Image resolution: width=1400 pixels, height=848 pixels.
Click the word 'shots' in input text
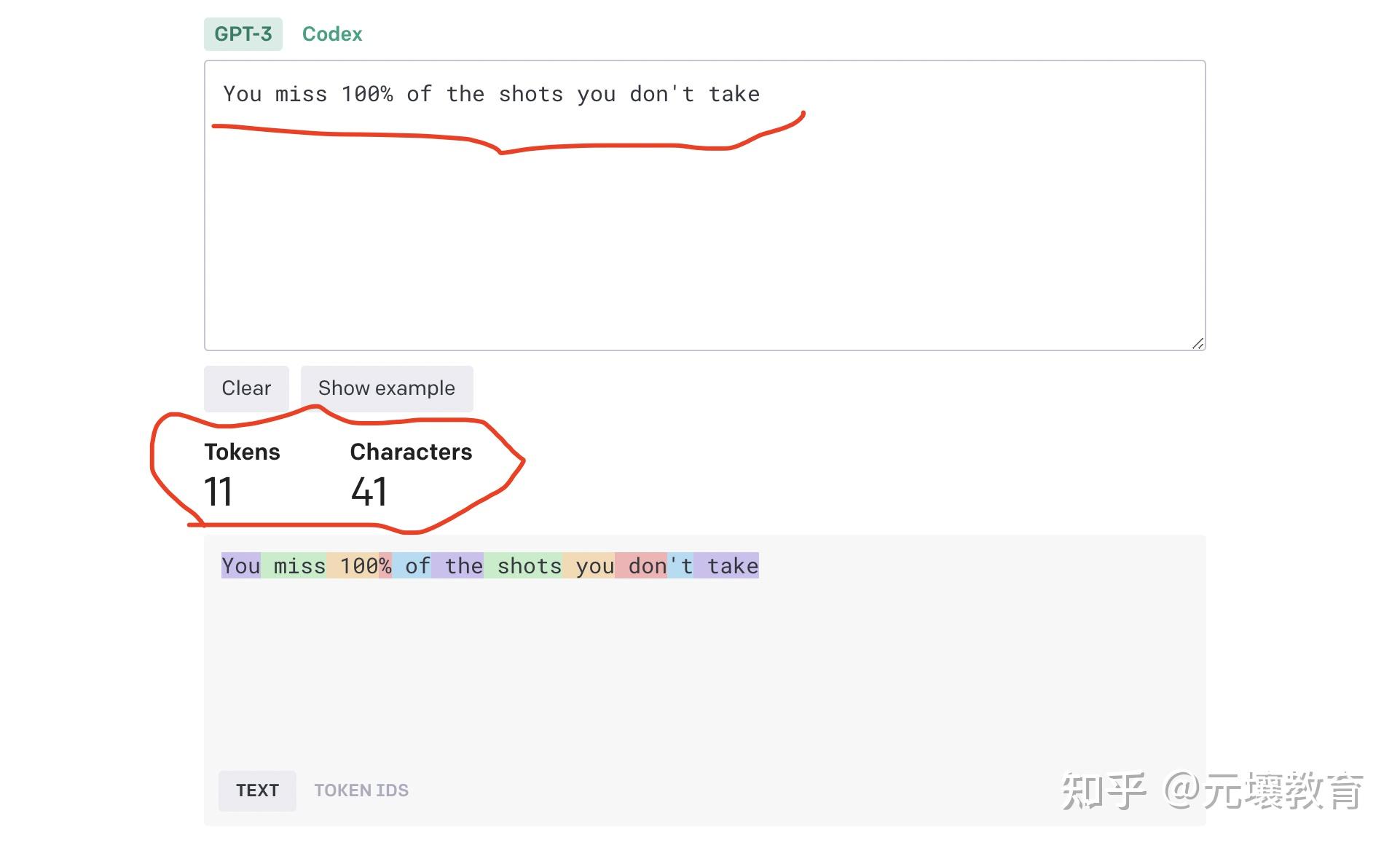click(530, 95)
